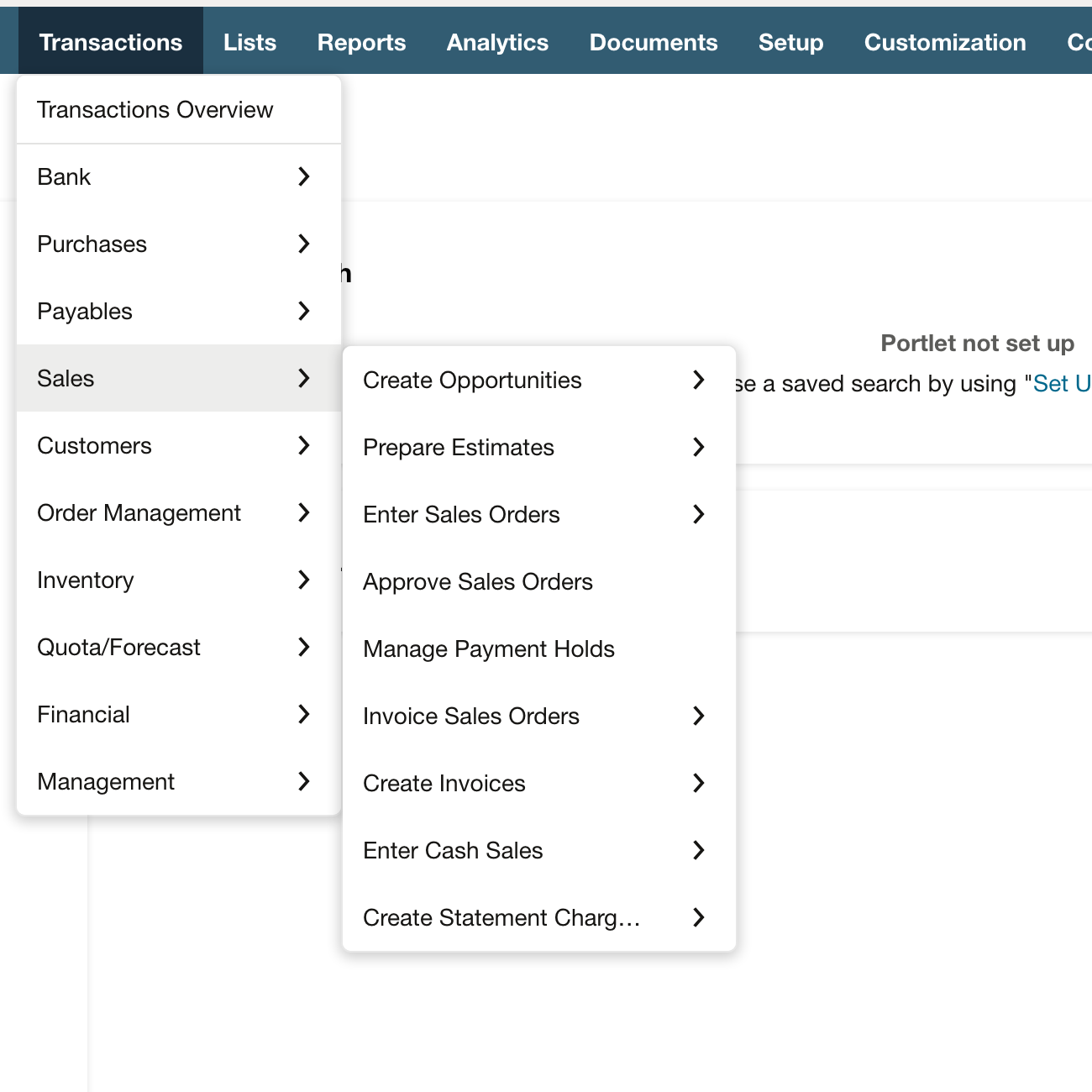Click Manage Payment Holds
The width and height of the screenshot is (1092, 1092).
pos(539,648)
